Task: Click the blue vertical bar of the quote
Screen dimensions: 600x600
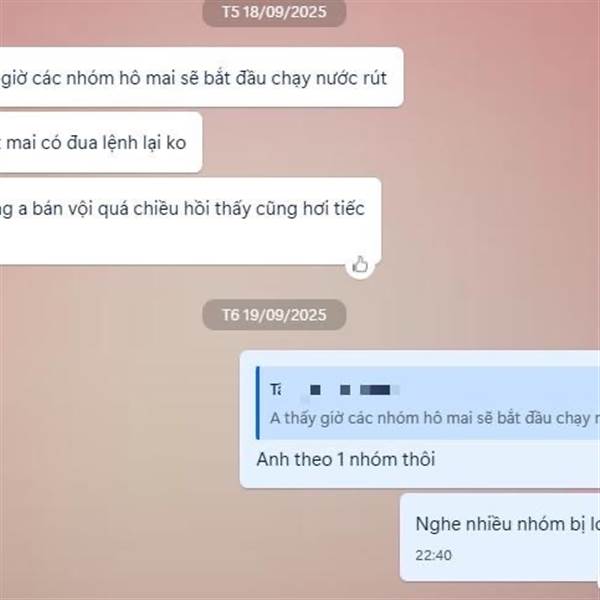Action: click(x=258, y=403)
